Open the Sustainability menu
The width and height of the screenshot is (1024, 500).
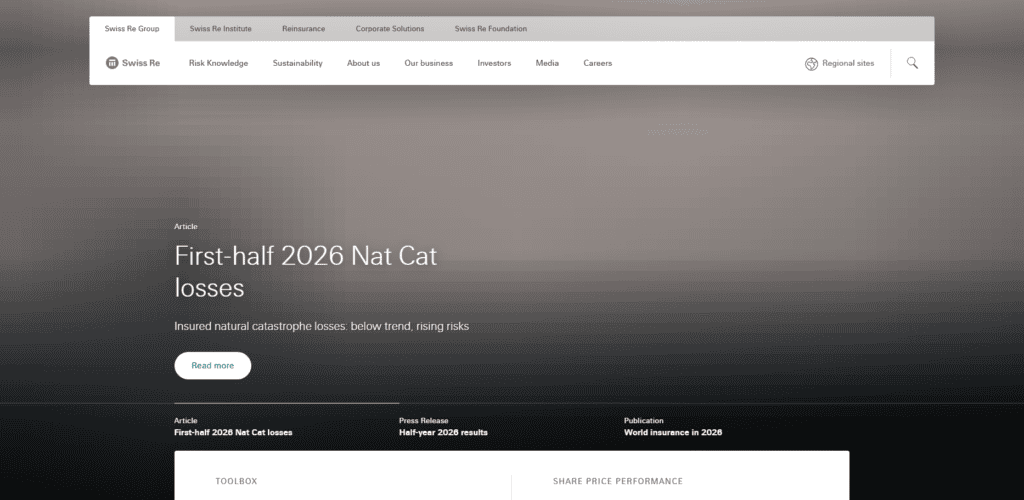298,63
